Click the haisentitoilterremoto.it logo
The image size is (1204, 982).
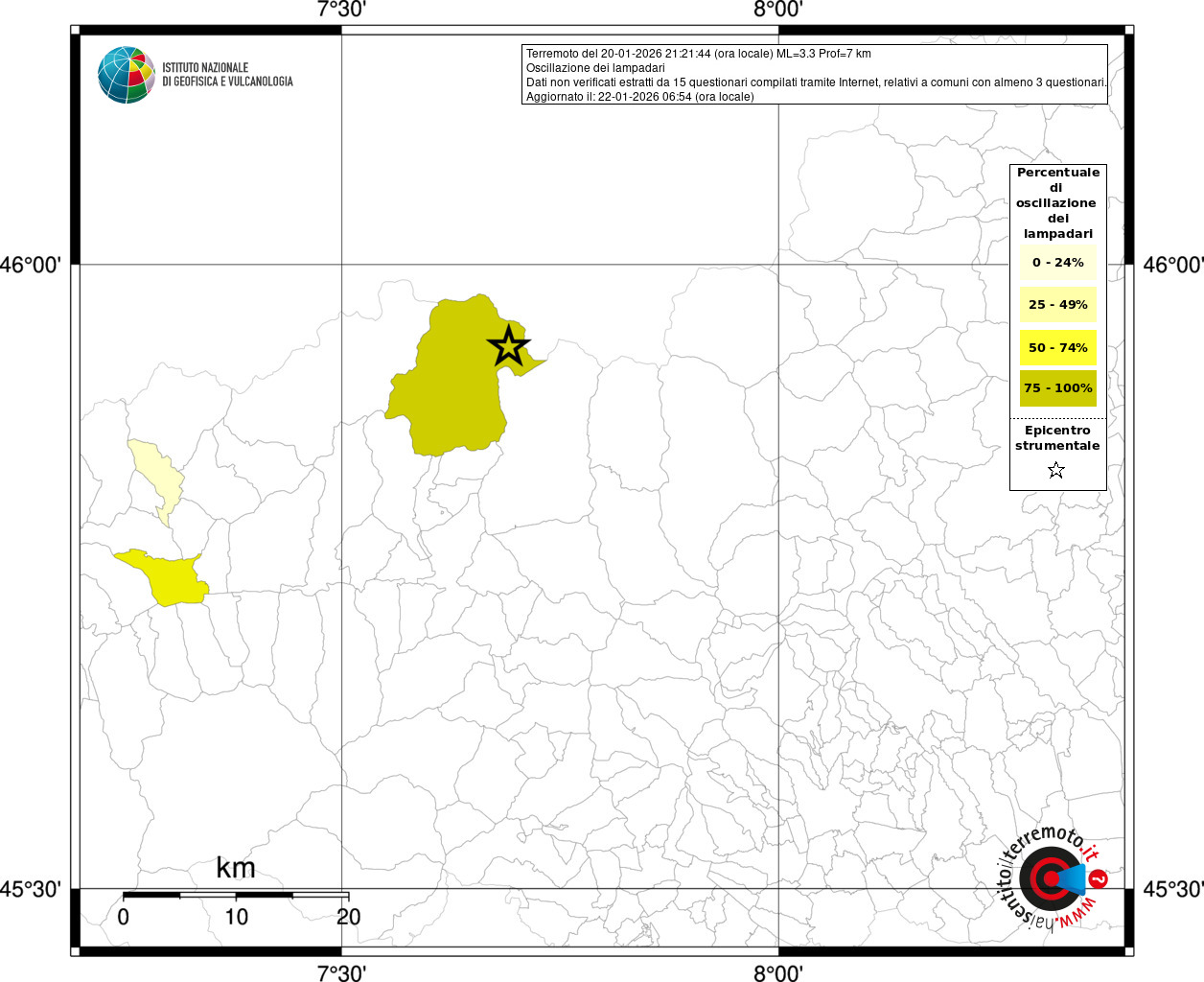[1054, 877]
